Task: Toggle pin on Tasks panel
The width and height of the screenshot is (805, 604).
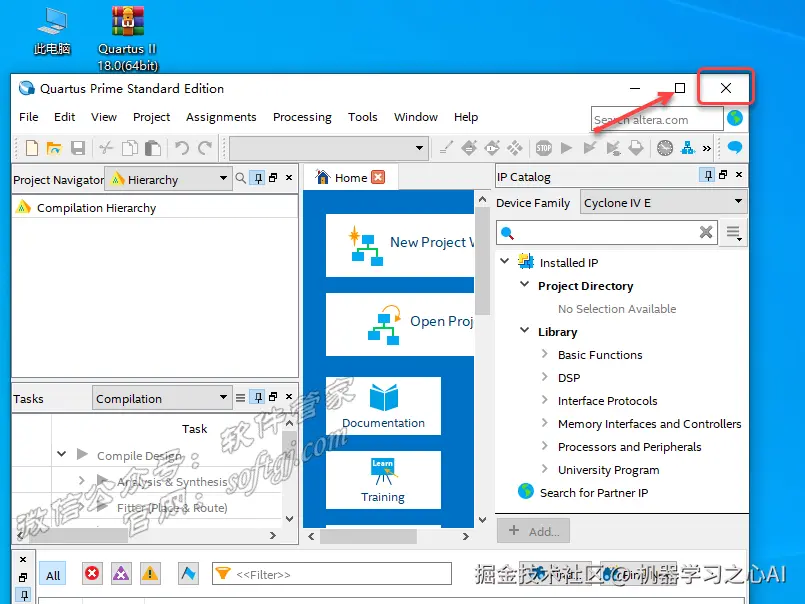Action: (x=258, y=397)
